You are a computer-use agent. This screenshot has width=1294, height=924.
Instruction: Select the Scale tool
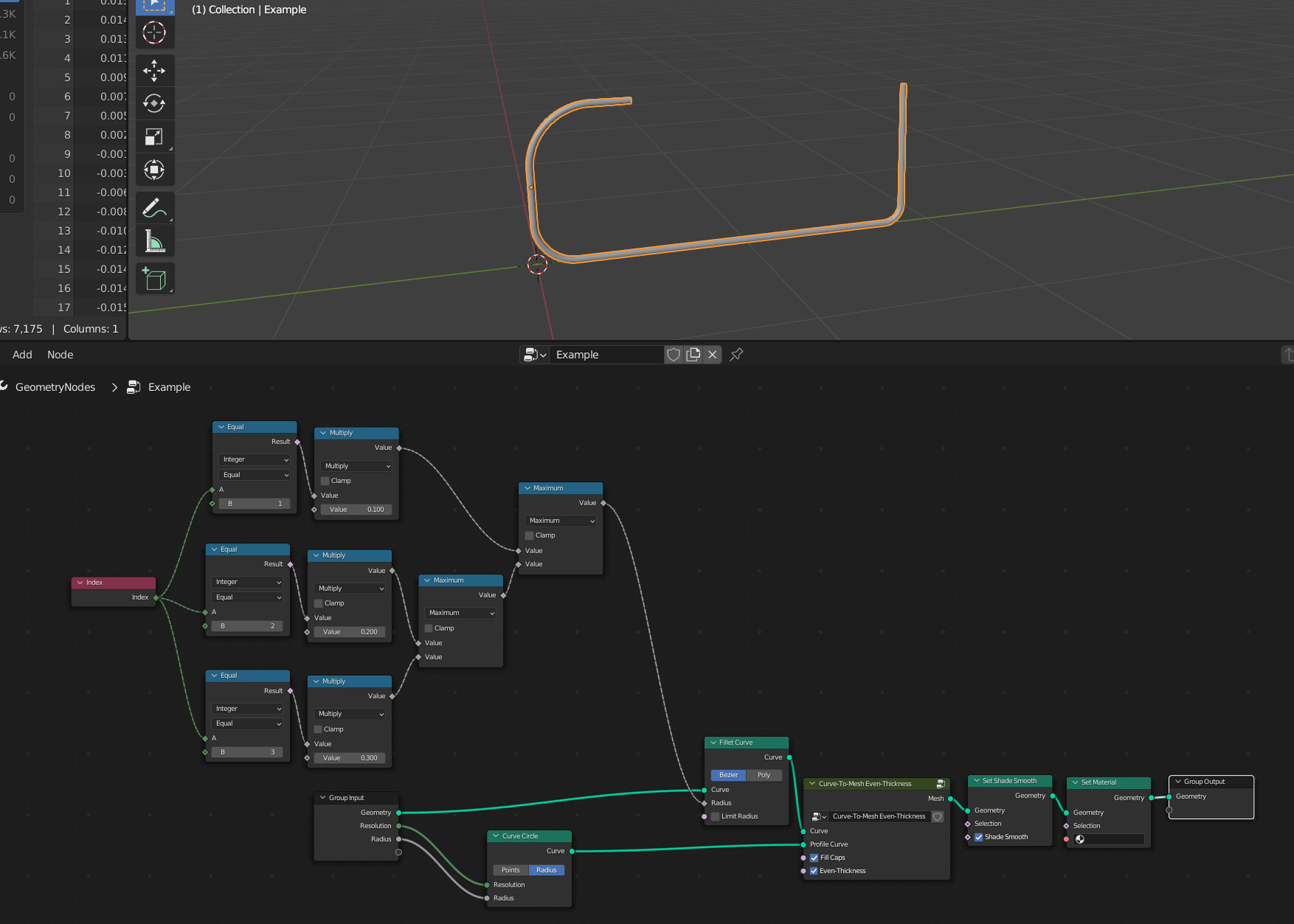click(154, 136)
